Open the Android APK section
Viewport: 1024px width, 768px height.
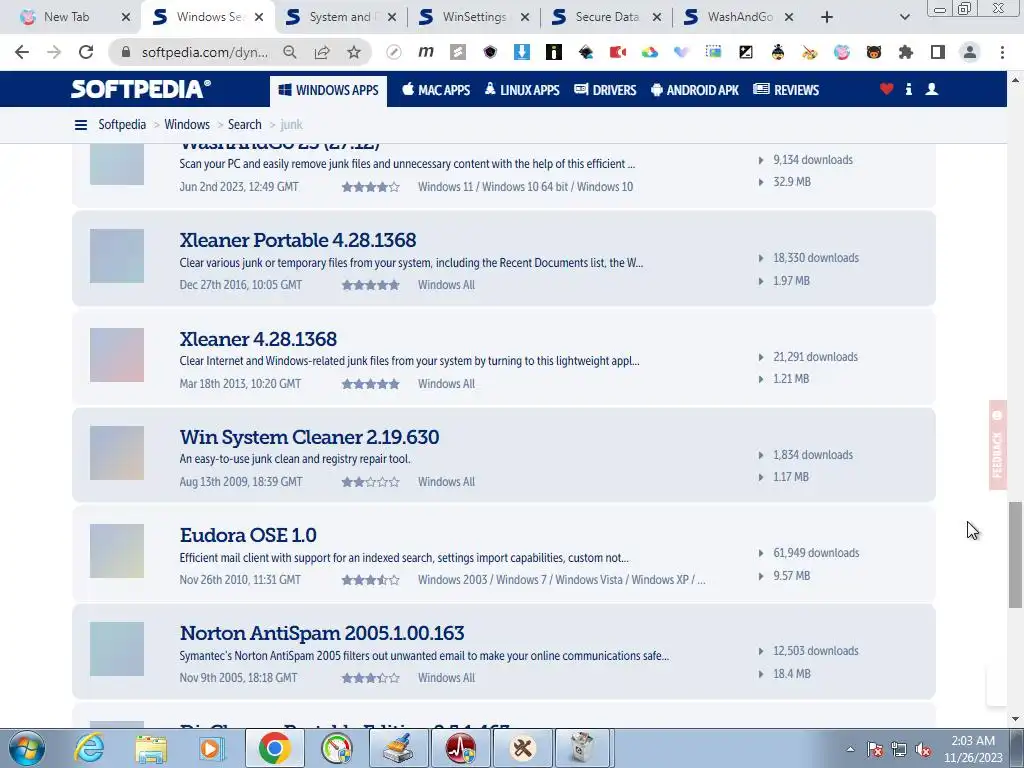tap(695, 90)
